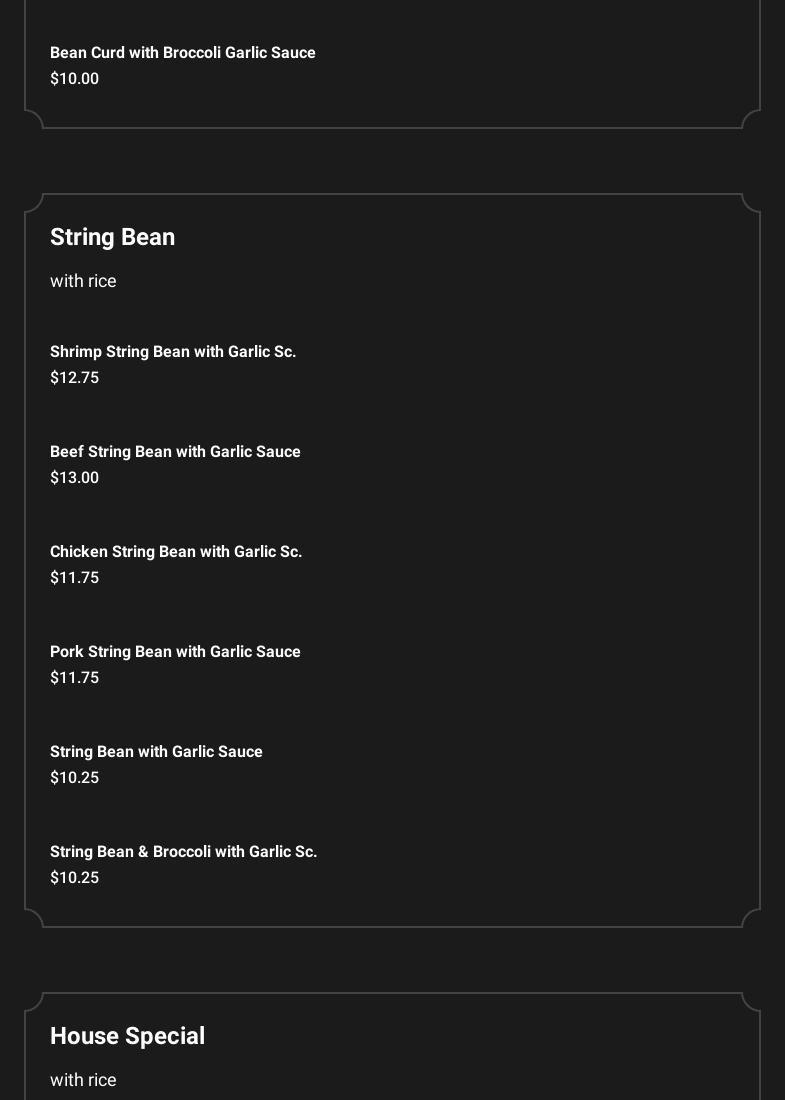Image resolution: width=785 pixels, height=1100 pixels.
Task: Click "with rice" subtitle under House Special
Action: point(83,1080)
